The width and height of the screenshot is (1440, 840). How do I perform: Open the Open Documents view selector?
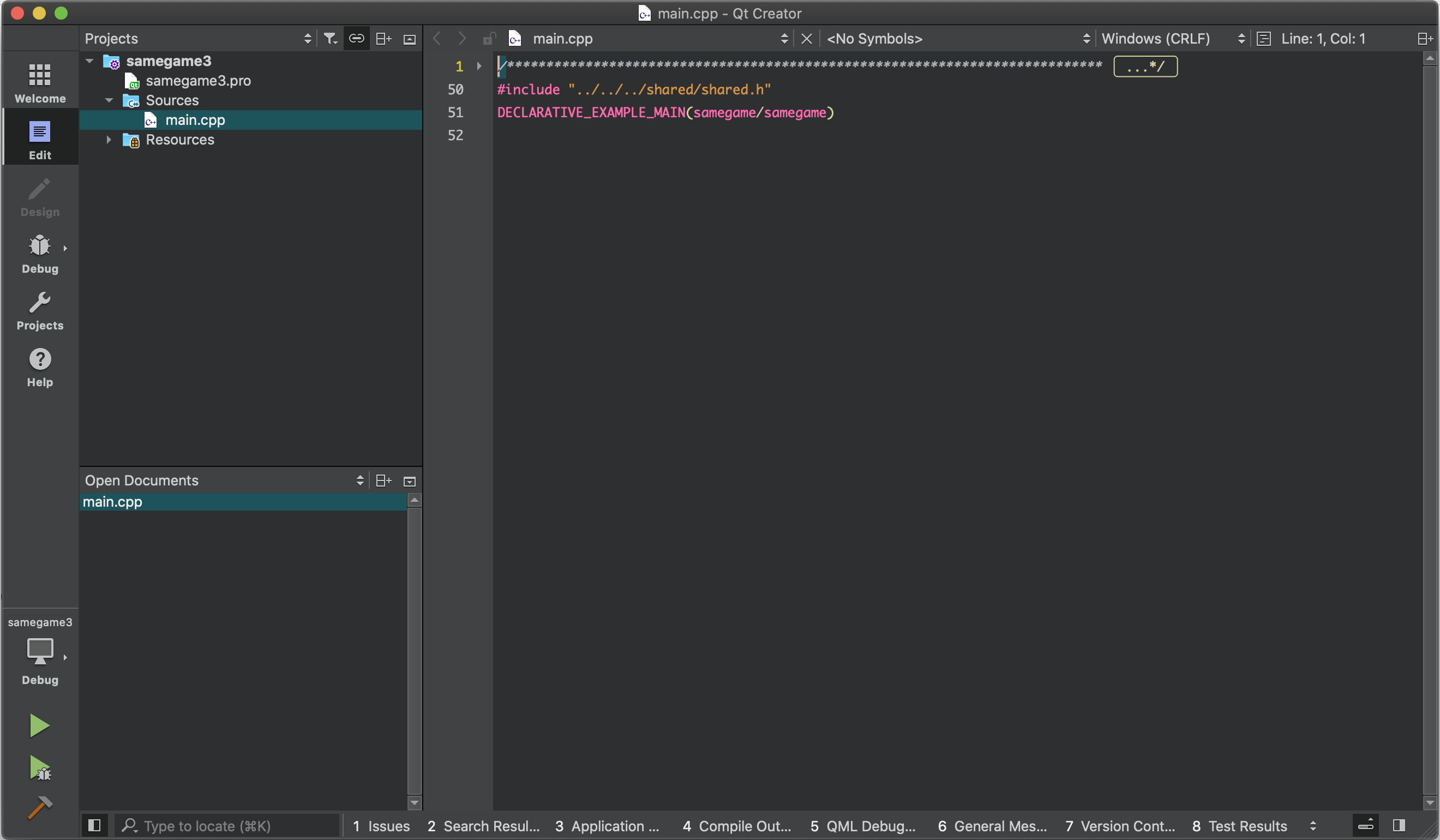224,481
